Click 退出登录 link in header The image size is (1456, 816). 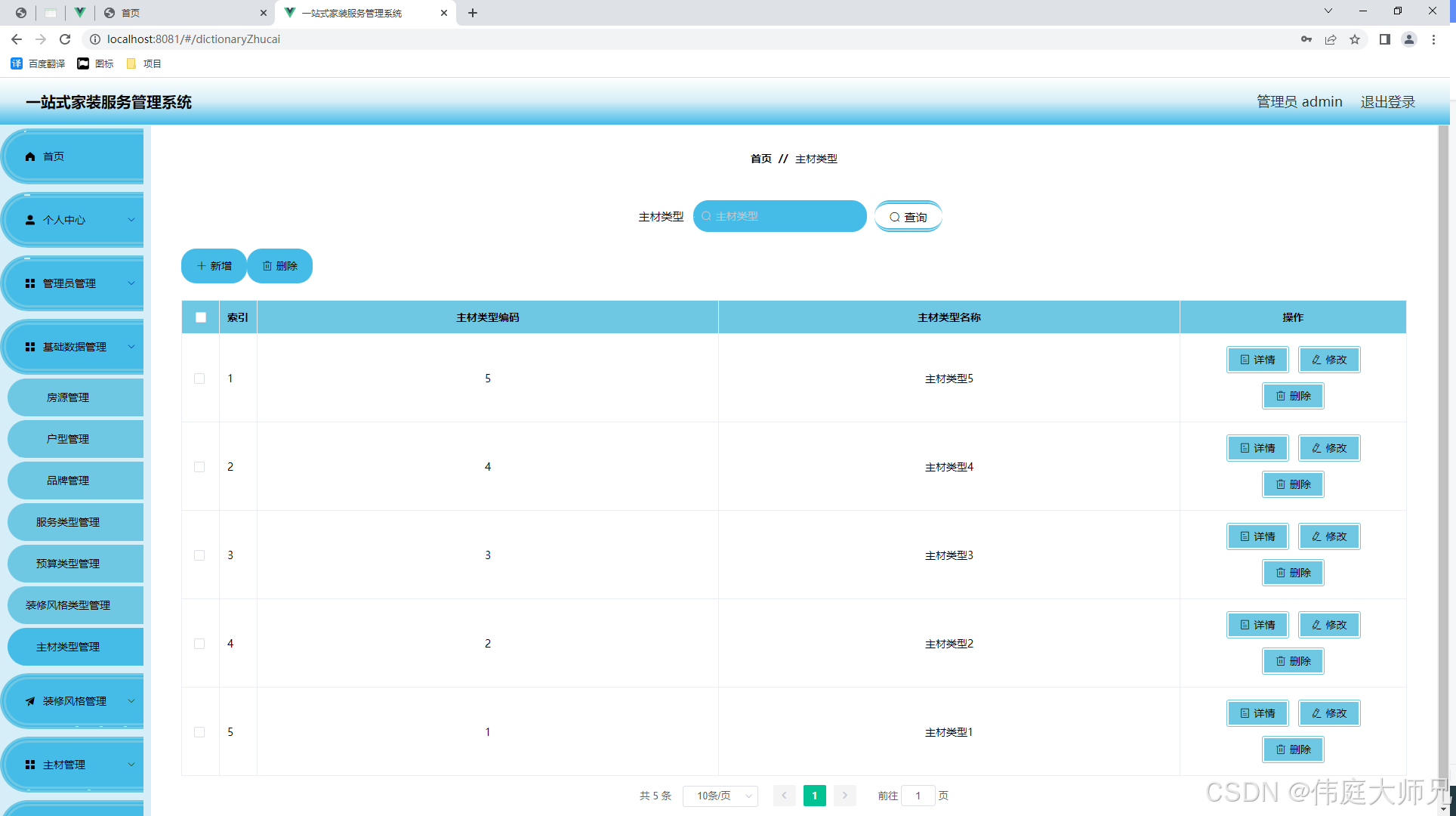point(1387,102)
